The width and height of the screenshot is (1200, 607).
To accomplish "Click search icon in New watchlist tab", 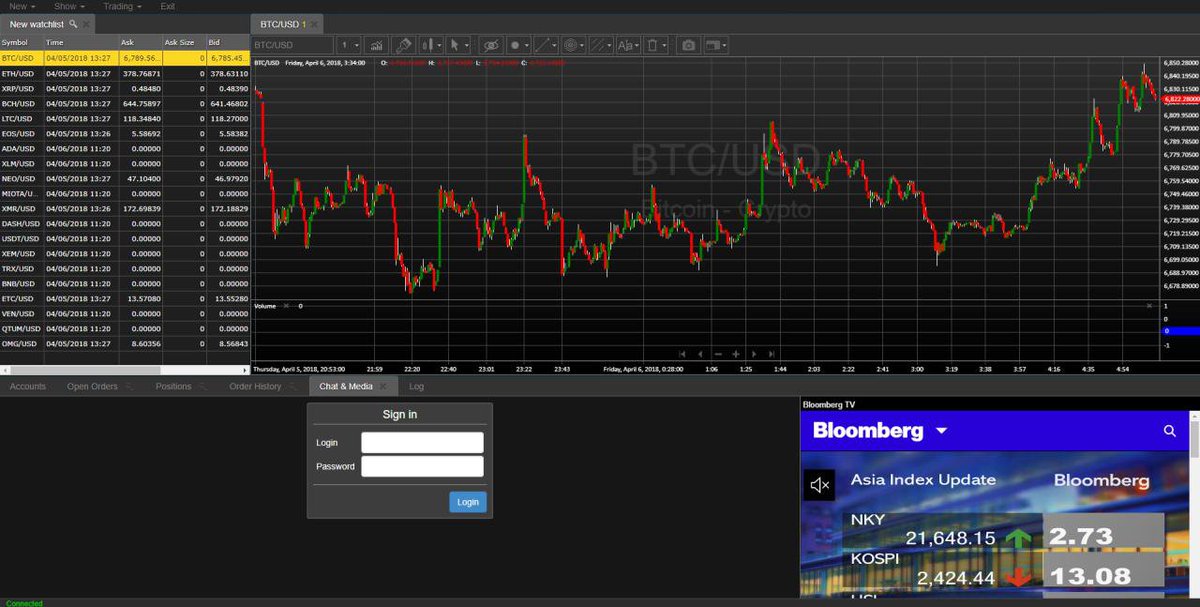I will [73, 23].
